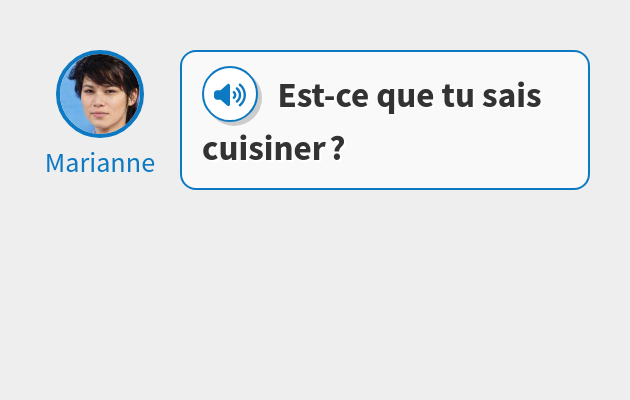The width and height of the screenshot is (630, 400).
Task: Click the question mark ending the sentence
Action: pos(338,150)
